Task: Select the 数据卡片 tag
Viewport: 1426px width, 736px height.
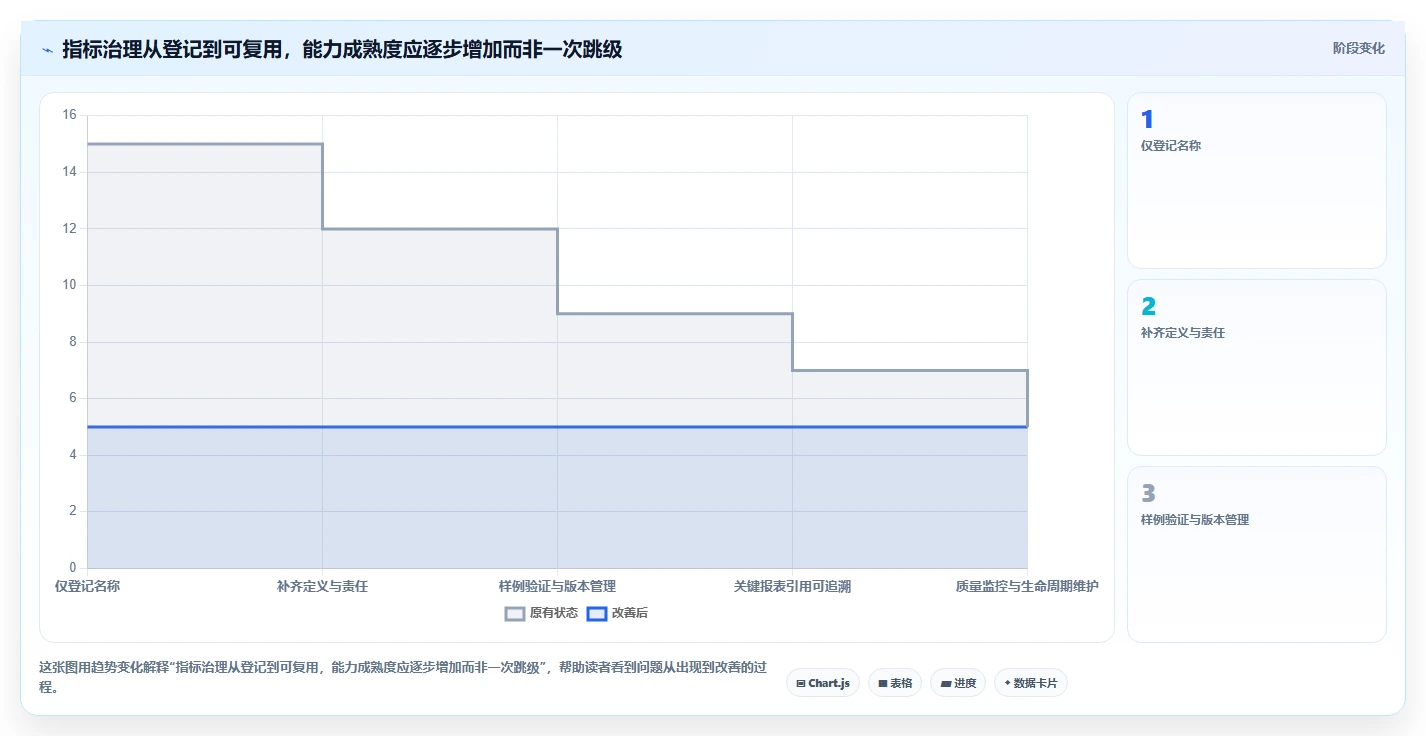Action: coord(1031,683)
